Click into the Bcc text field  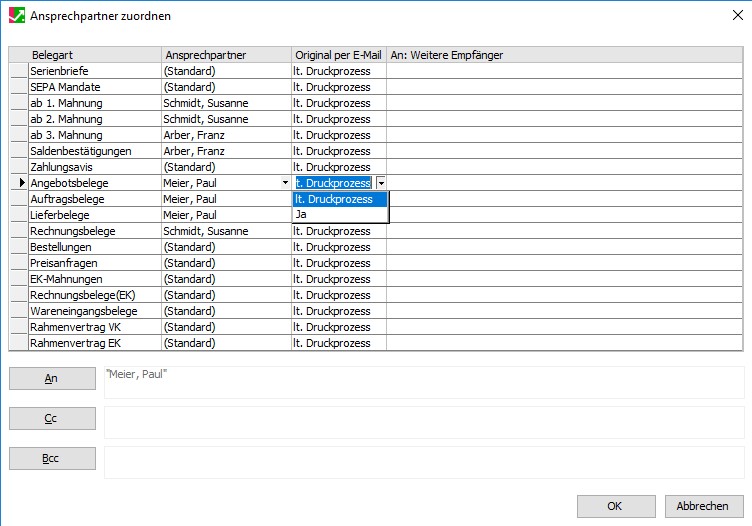tap(424, 461)
